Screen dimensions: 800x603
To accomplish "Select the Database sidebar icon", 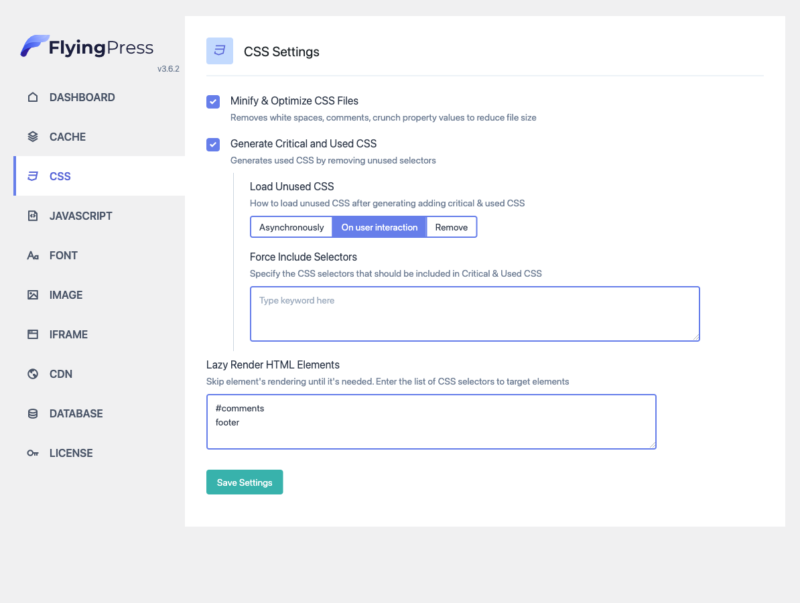I will [x=31, y=413].
